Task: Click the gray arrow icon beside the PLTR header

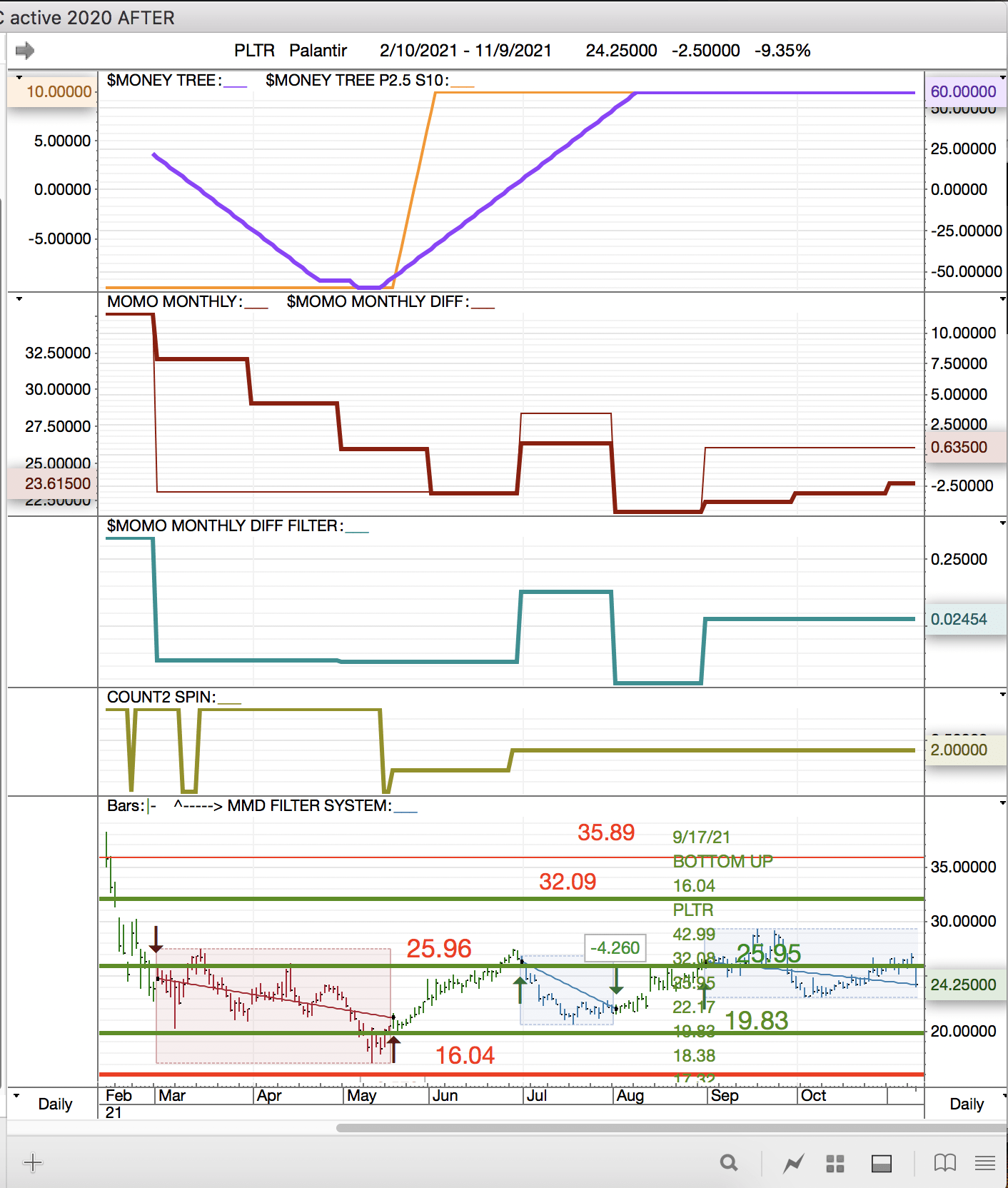Action: click(x=25, y=51)
